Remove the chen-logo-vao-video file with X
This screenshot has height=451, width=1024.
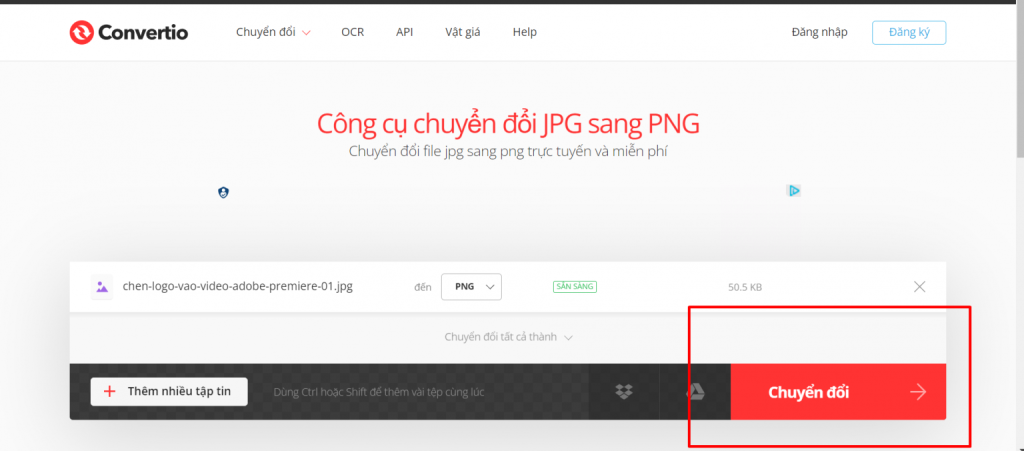(x=920, y=287)
